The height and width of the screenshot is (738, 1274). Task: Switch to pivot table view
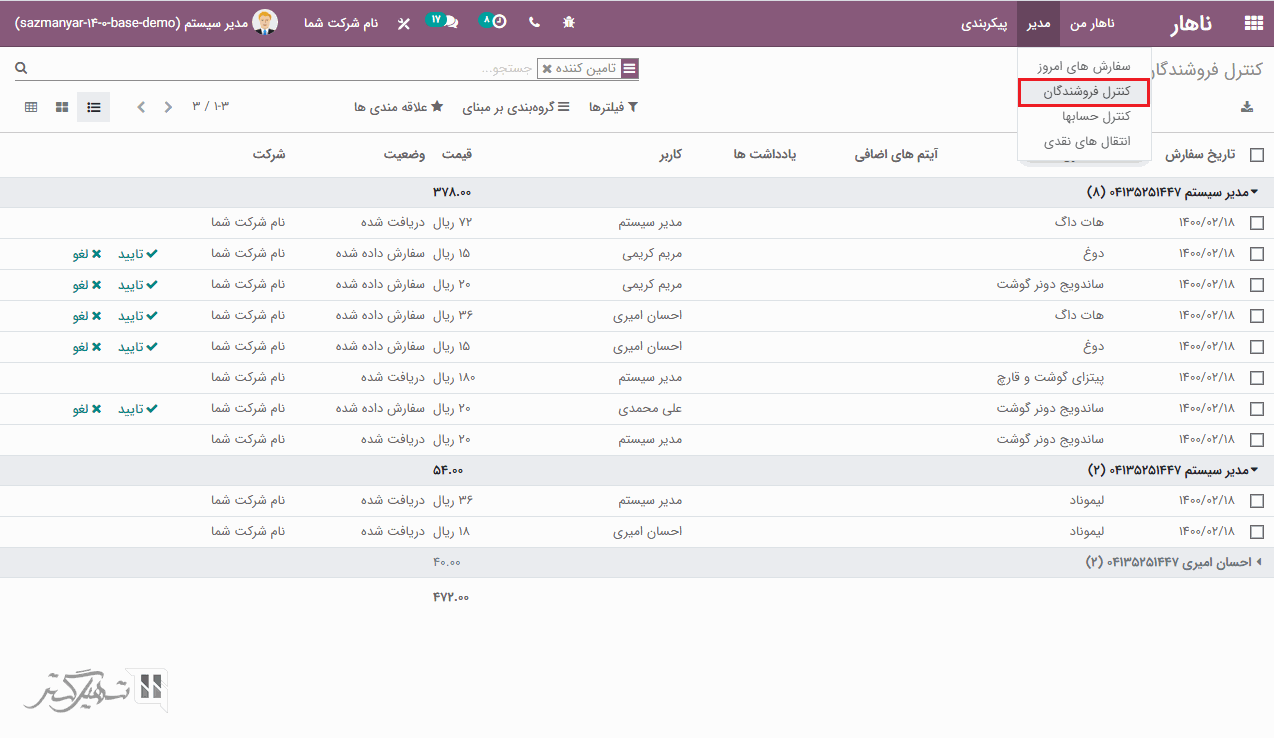[x=31, y=106]
